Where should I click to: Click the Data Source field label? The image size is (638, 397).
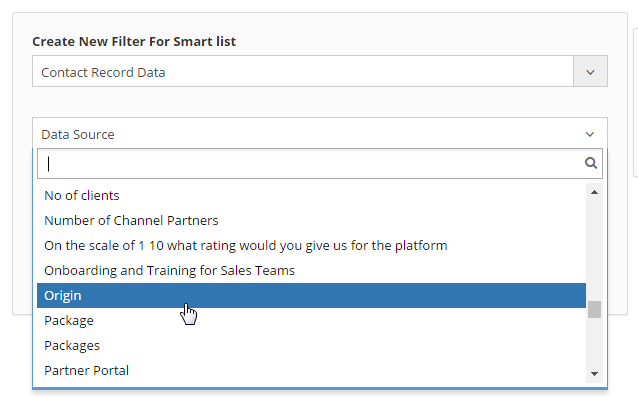78,134
